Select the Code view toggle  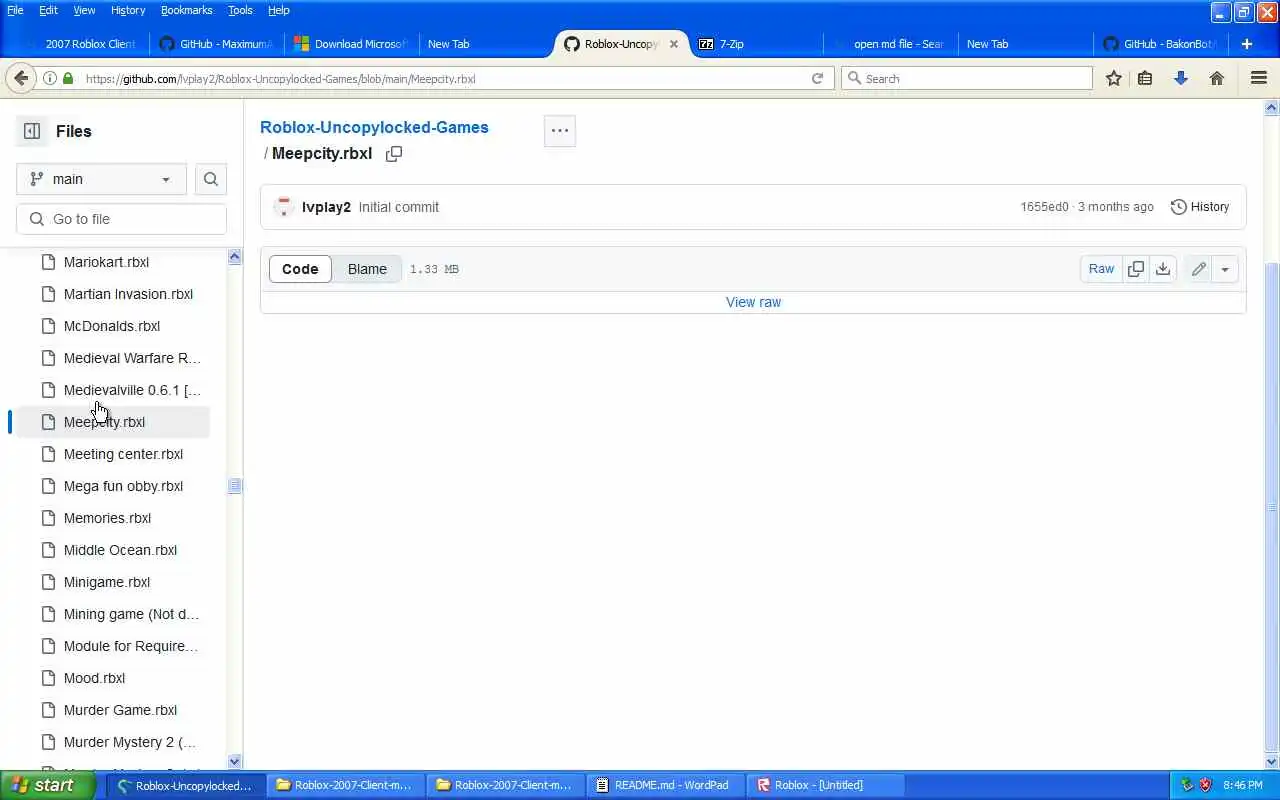(300, 269)
